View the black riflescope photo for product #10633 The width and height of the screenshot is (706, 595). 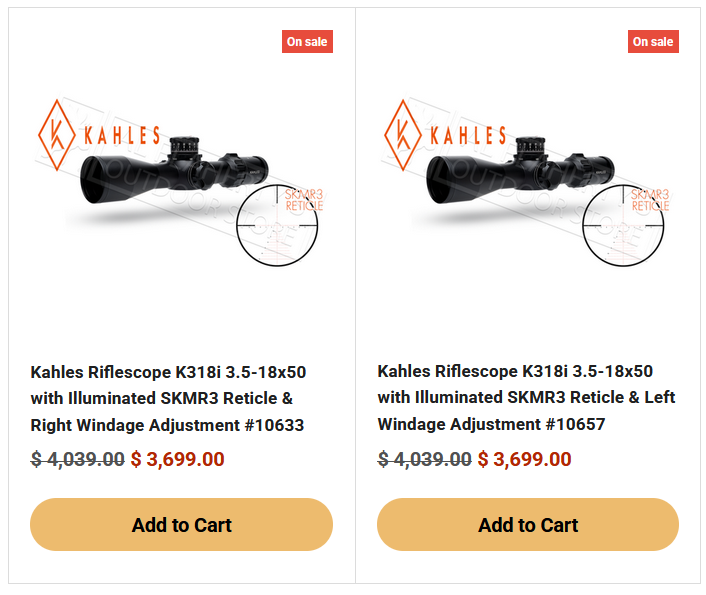[x=174, y=170]
